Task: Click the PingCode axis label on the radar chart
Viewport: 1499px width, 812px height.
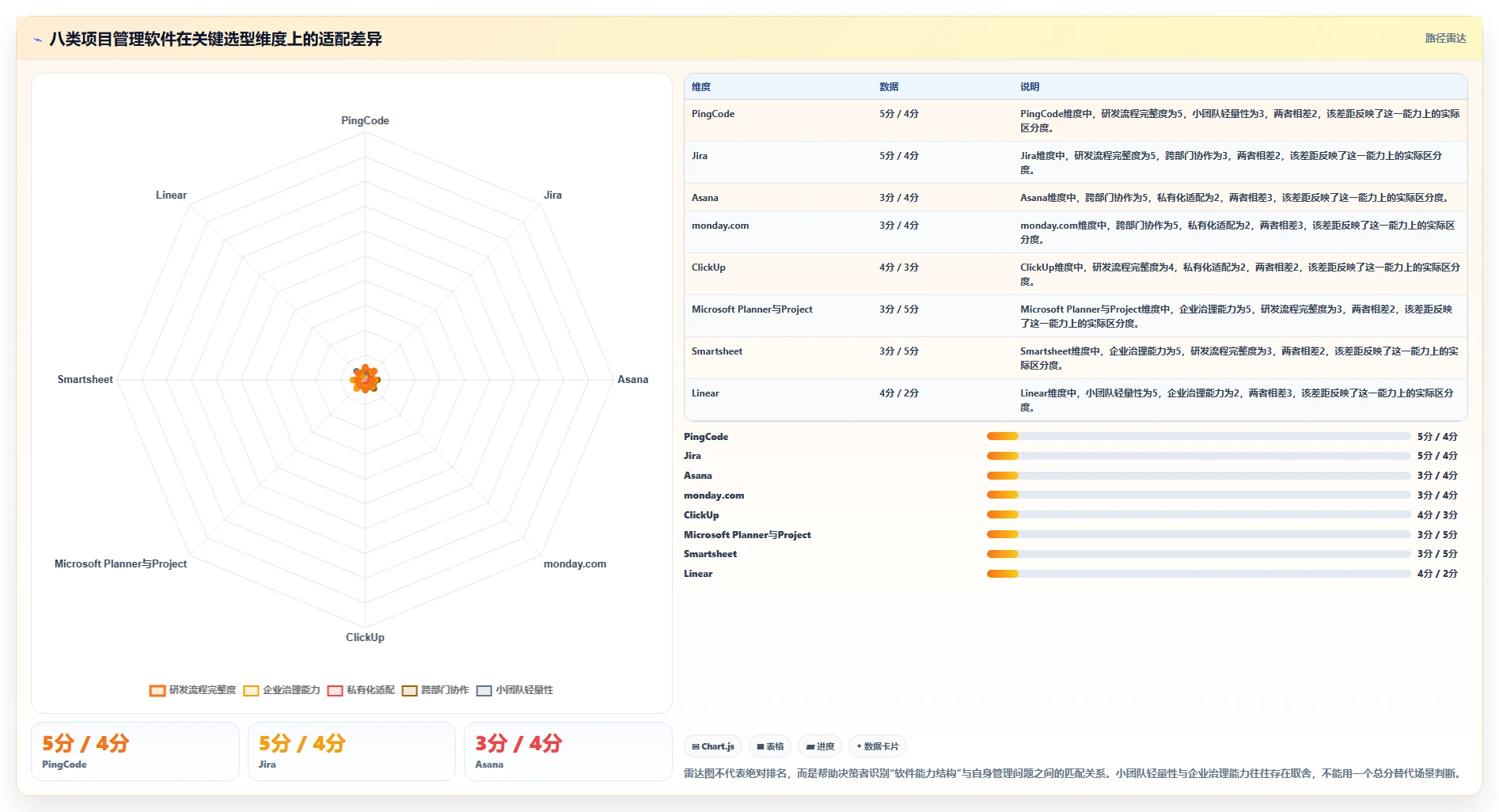Action: coord(365,120)
